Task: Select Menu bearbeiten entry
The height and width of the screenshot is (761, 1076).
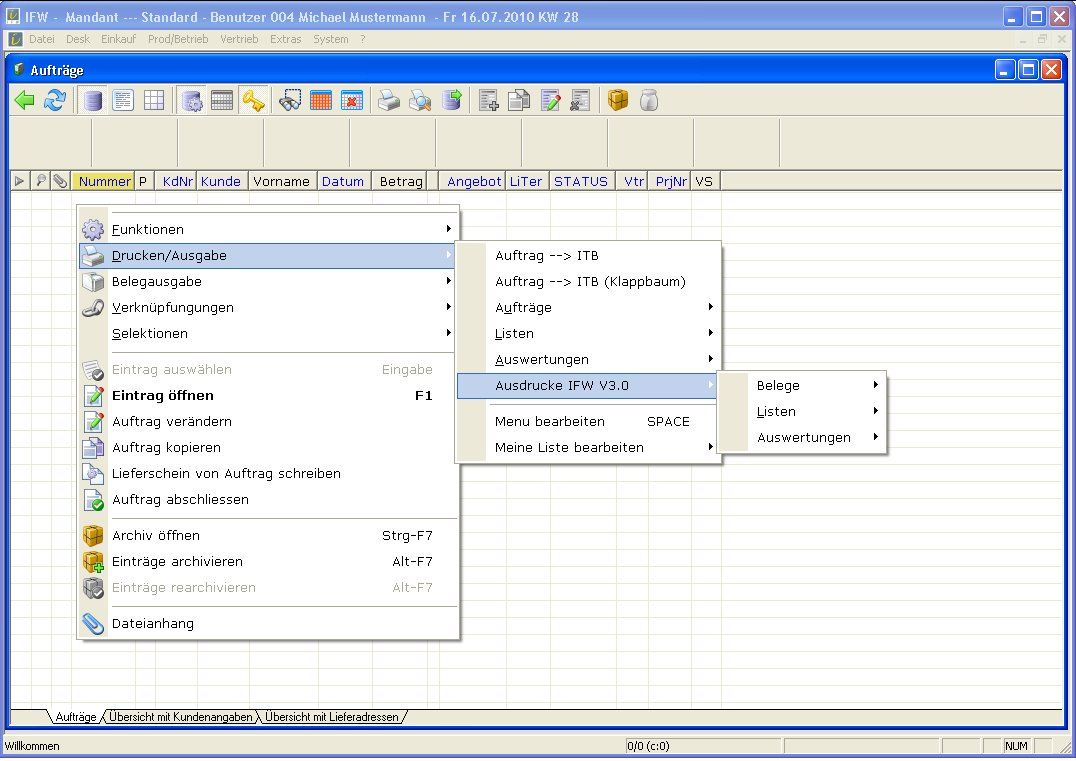Action: tap(550, 421)
